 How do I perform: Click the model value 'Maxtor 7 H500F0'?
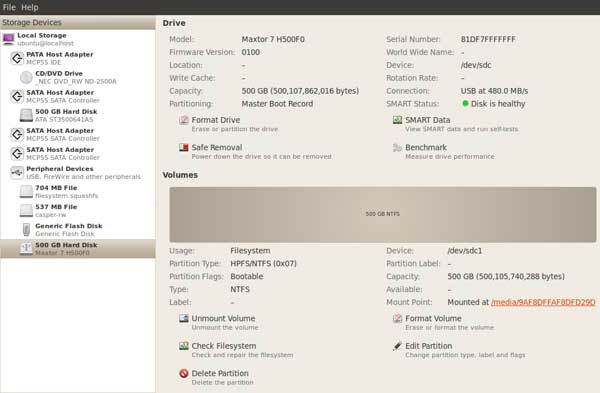coord(273,39)
